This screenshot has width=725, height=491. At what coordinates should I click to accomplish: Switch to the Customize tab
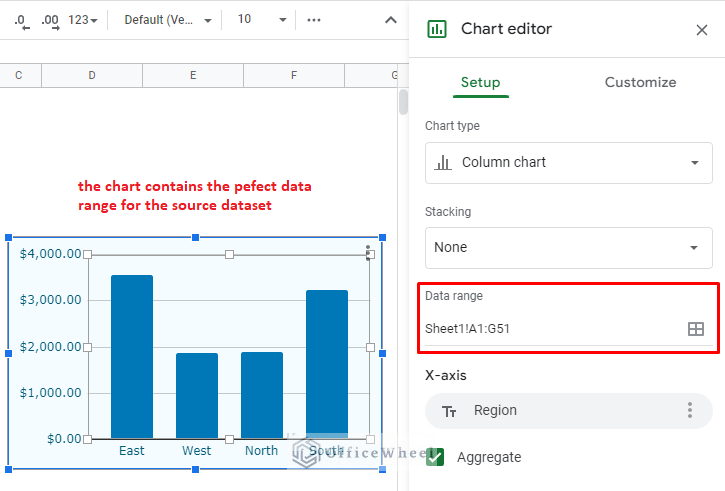[640, 82]
